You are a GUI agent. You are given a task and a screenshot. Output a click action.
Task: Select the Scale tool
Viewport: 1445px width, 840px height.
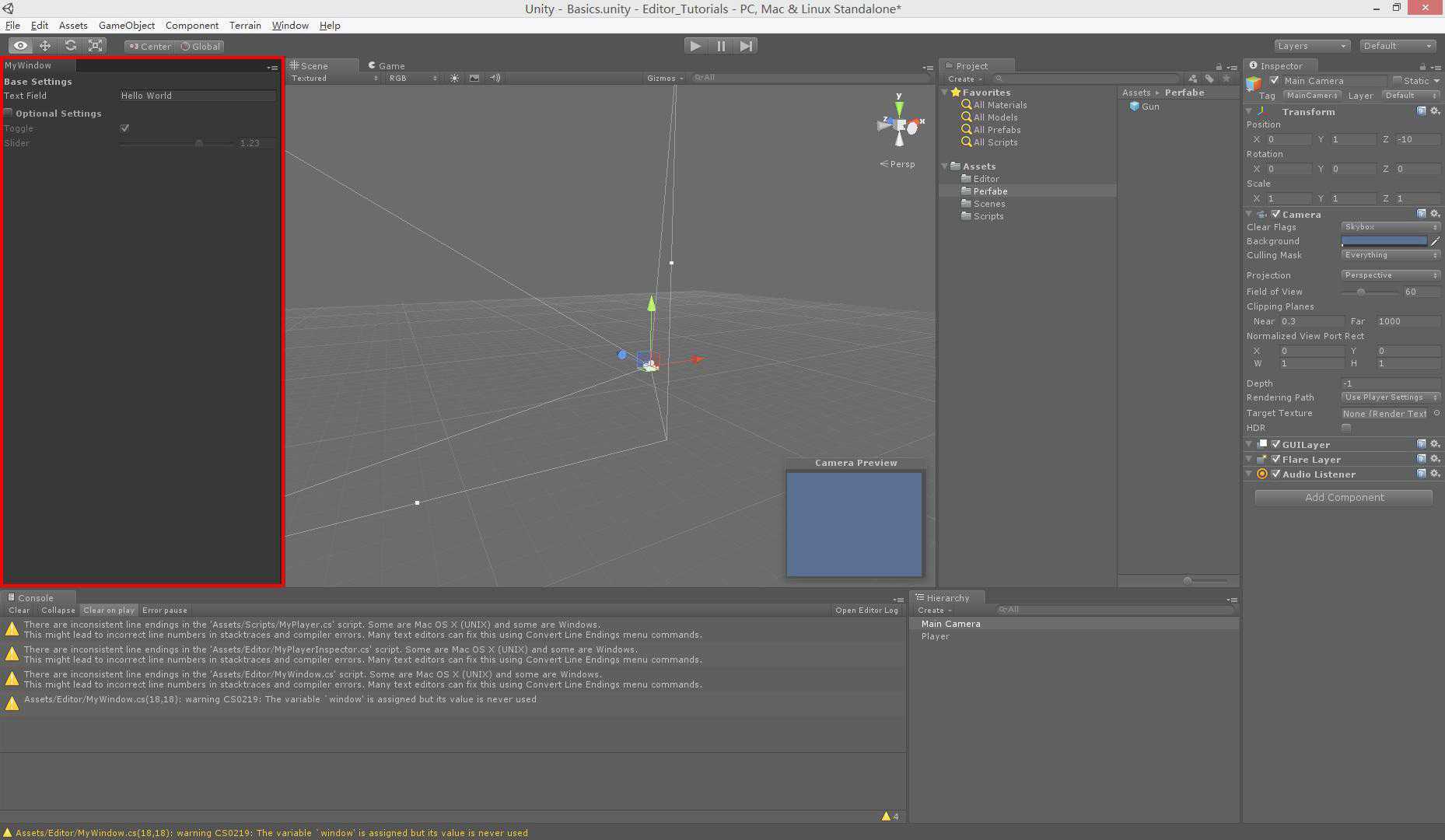click(x=95, y=45)
